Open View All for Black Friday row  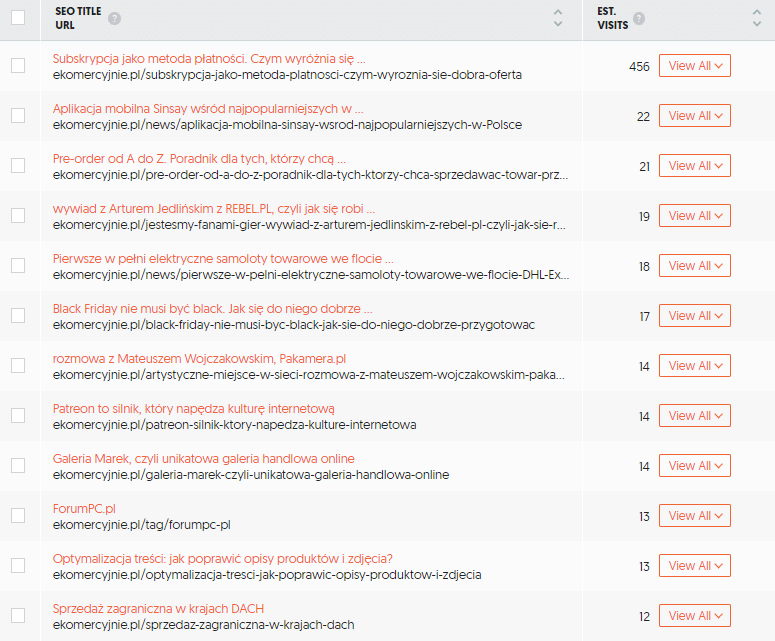coord(694,316)
